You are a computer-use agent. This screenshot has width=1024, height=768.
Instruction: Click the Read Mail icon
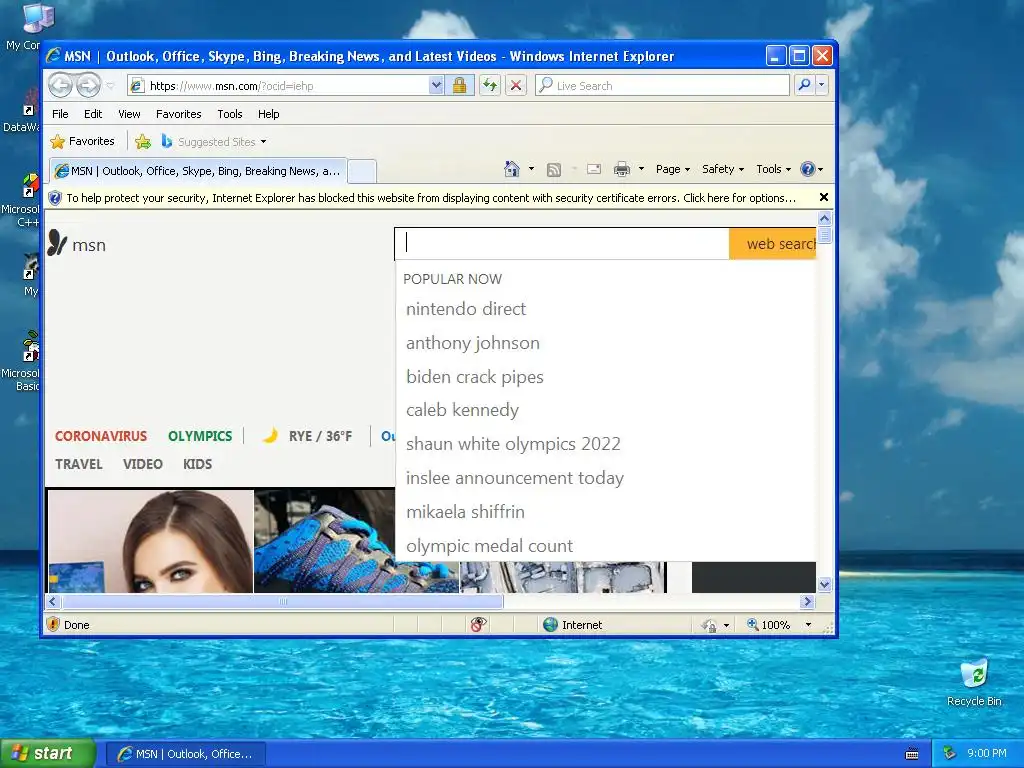(594, 169)
